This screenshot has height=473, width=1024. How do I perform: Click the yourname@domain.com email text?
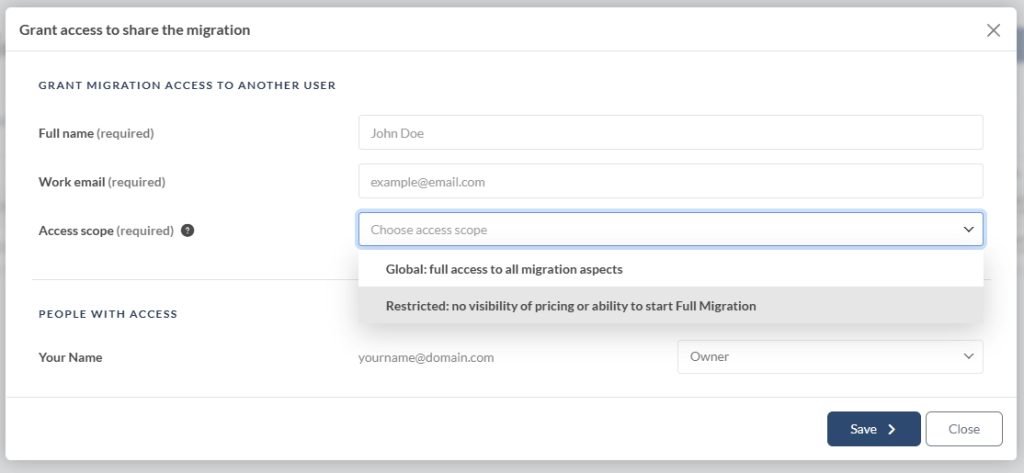(426, 357)
